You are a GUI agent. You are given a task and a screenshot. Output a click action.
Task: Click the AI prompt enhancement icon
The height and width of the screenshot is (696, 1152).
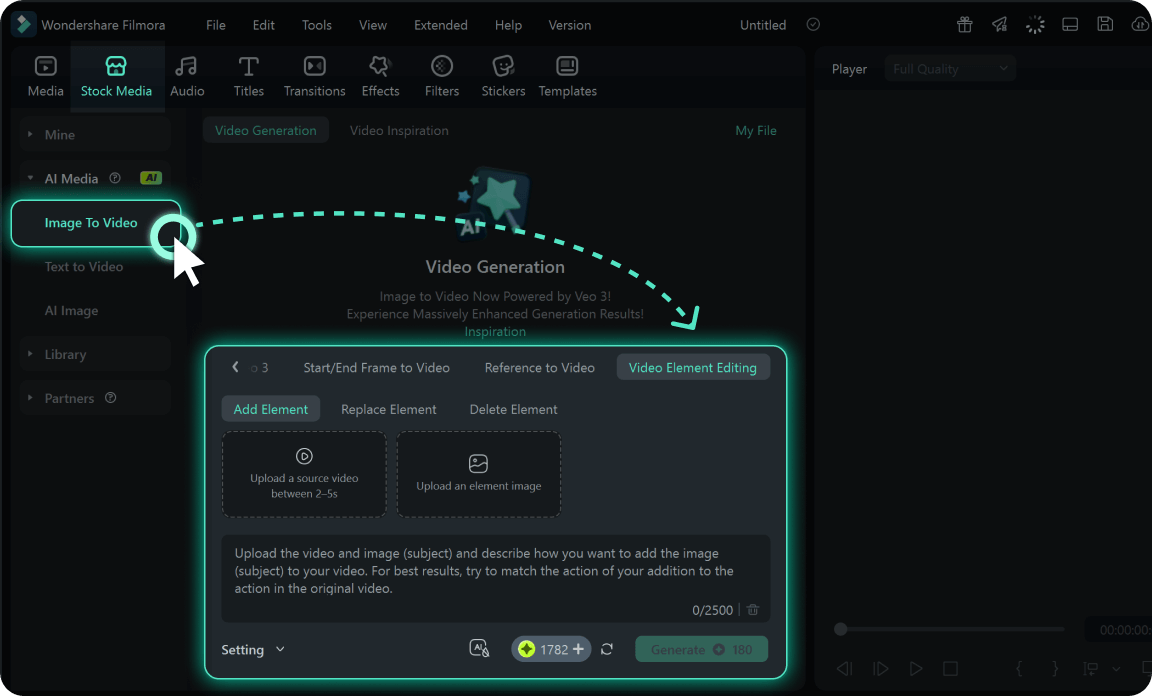(x=479, y=648)
